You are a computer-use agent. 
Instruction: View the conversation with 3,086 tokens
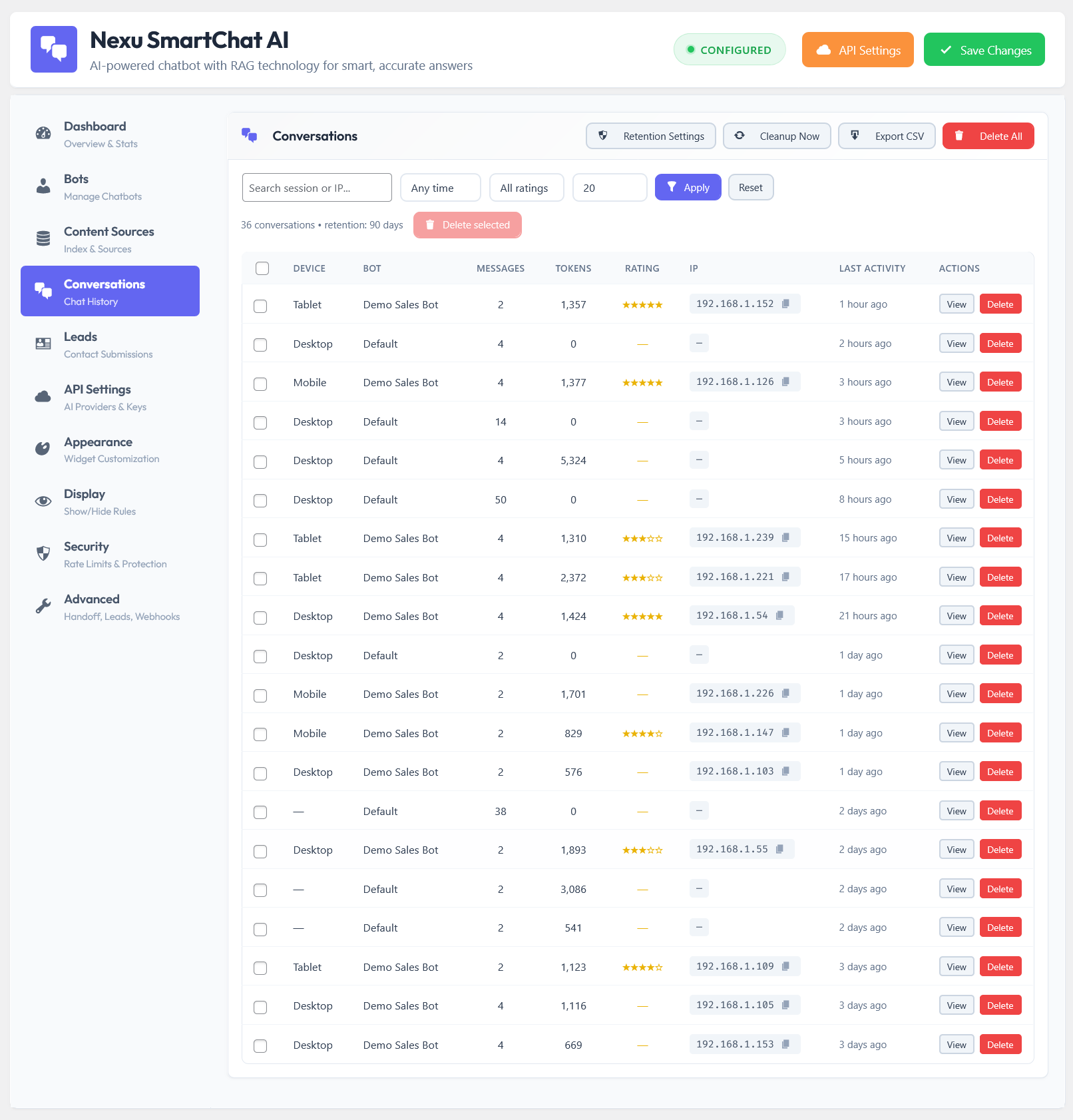(x=957, y=889)
